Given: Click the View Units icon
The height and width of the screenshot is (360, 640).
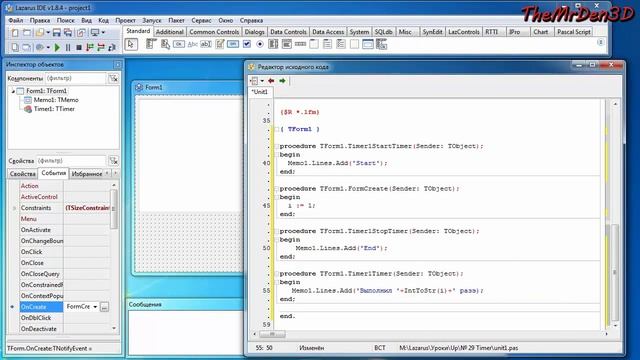Looking at the screenshot, I should point(15,47).
